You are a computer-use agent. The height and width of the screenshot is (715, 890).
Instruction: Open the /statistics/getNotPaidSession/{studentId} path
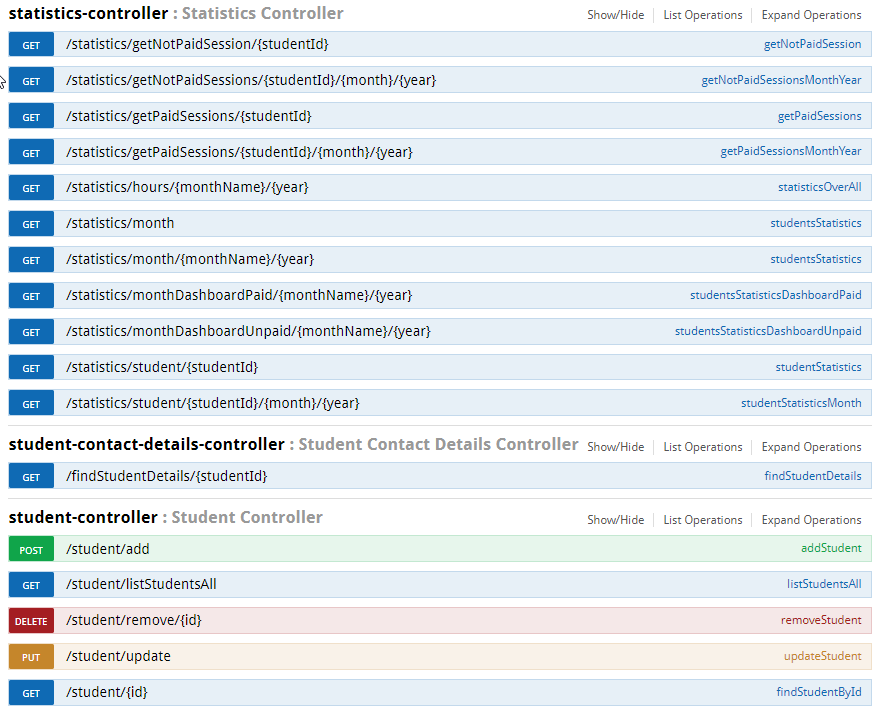[x=197, y=44]
